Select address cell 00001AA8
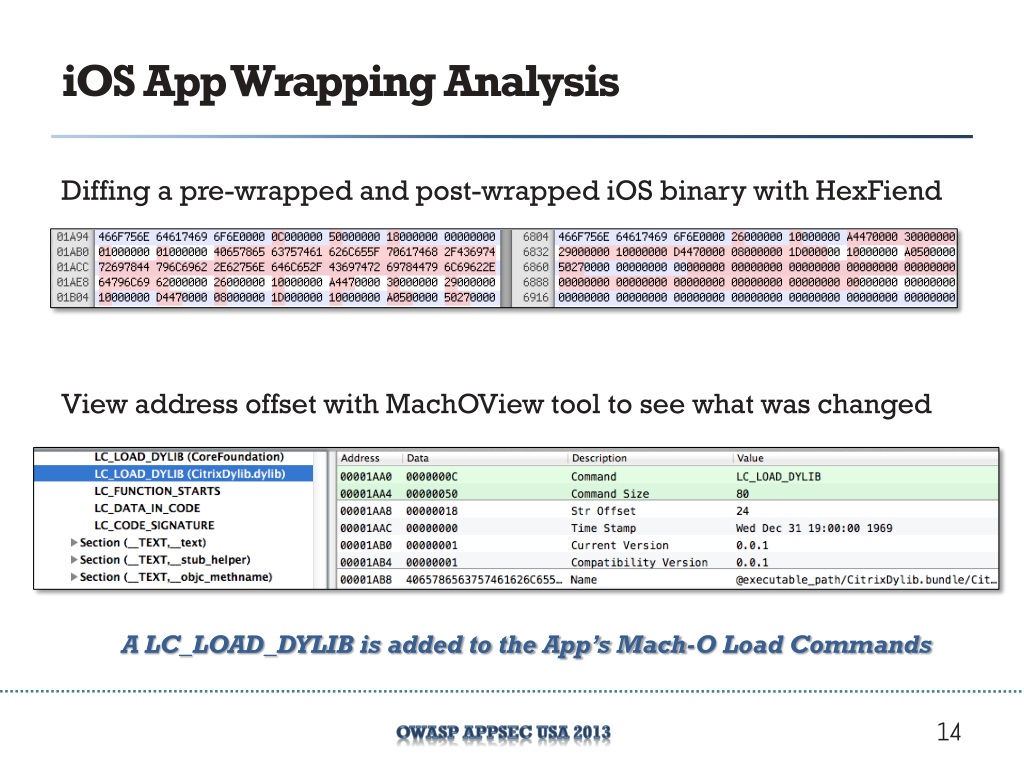Screen dimensions: 1024x768 tap(366, 511)
